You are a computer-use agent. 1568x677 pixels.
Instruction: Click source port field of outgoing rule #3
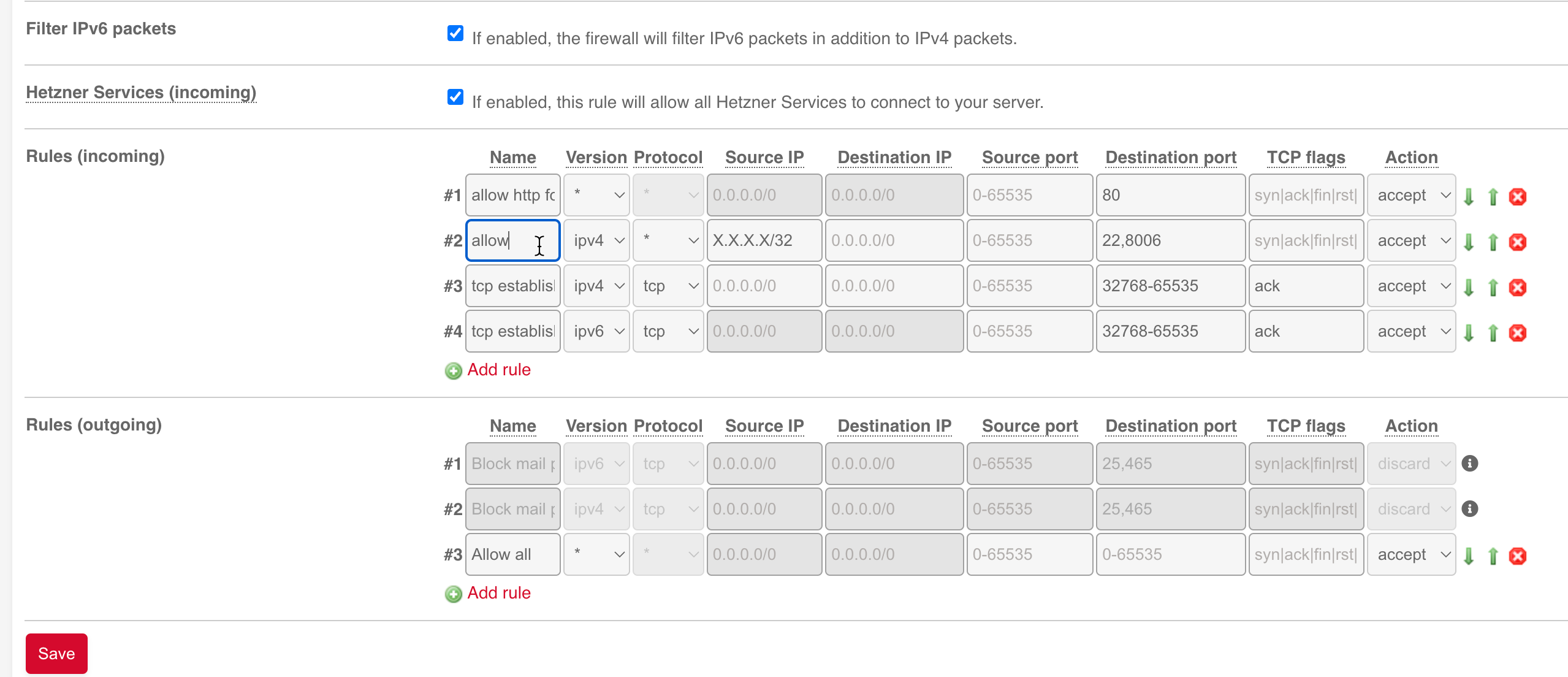click(1030, 554)
